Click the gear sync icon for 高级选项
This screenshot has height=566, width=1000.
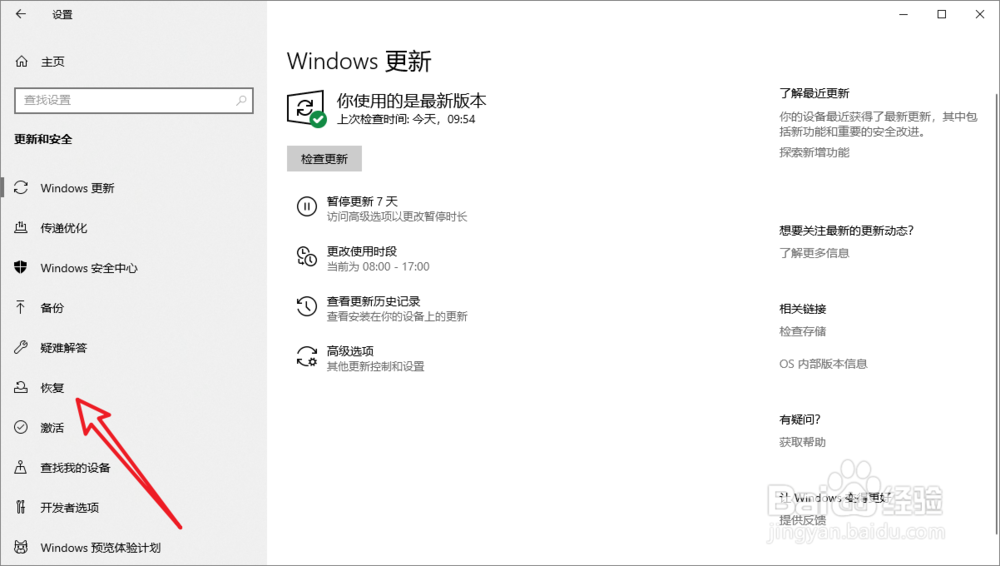[307, 356]
